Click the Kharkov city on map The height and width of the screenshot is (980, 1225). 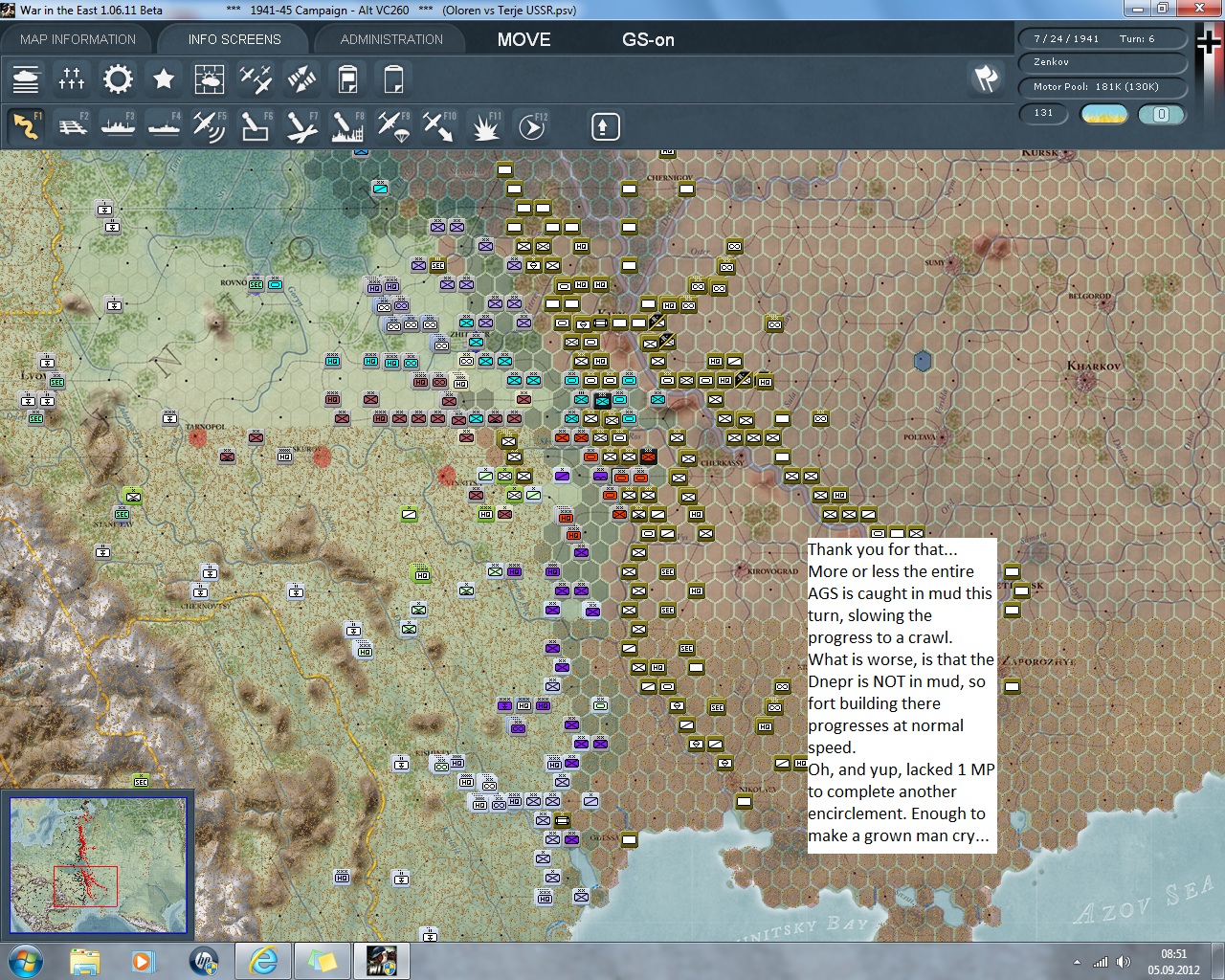click(x=1085, y=381)
